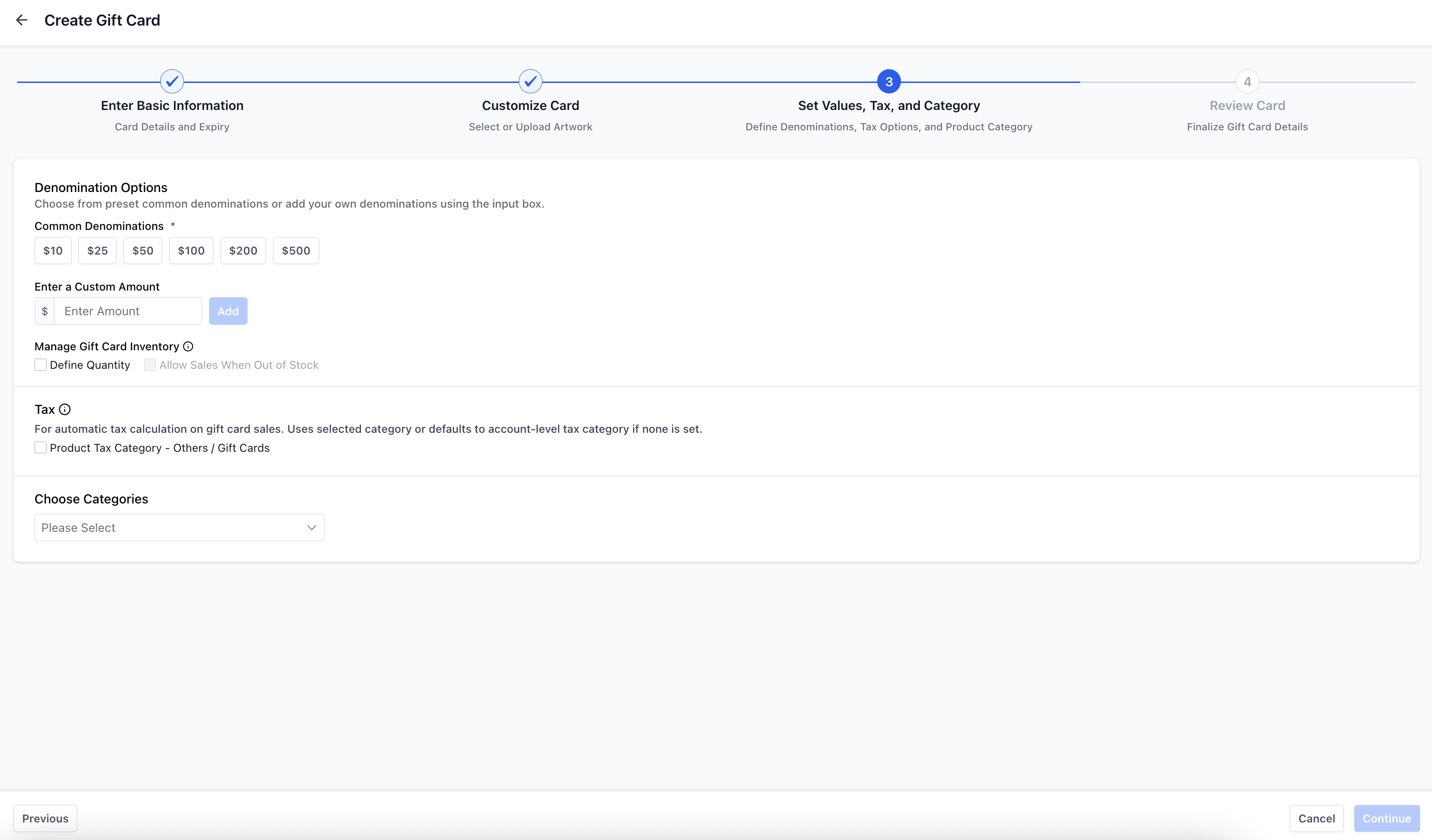Click the step 4 Review Card circle
The width and height of the screenshot is (1432, 840).
1247,82
